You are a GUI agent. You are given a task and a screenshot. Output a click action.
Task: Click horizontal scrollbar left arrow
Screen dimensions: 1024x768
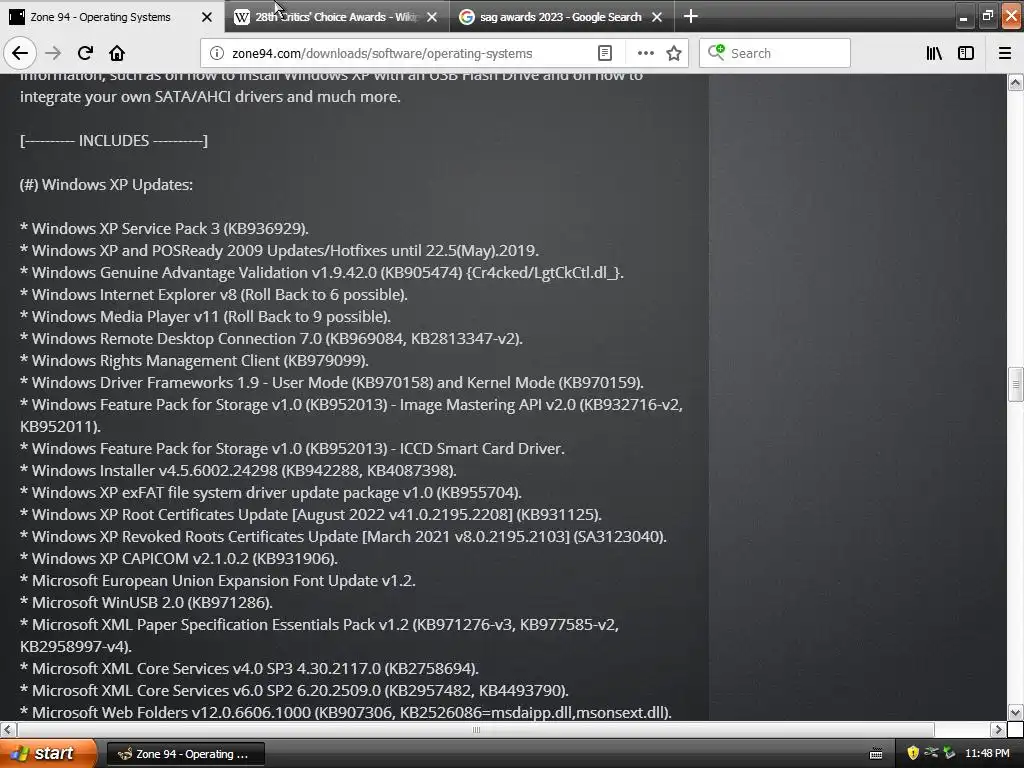click(x=8, y=729)
